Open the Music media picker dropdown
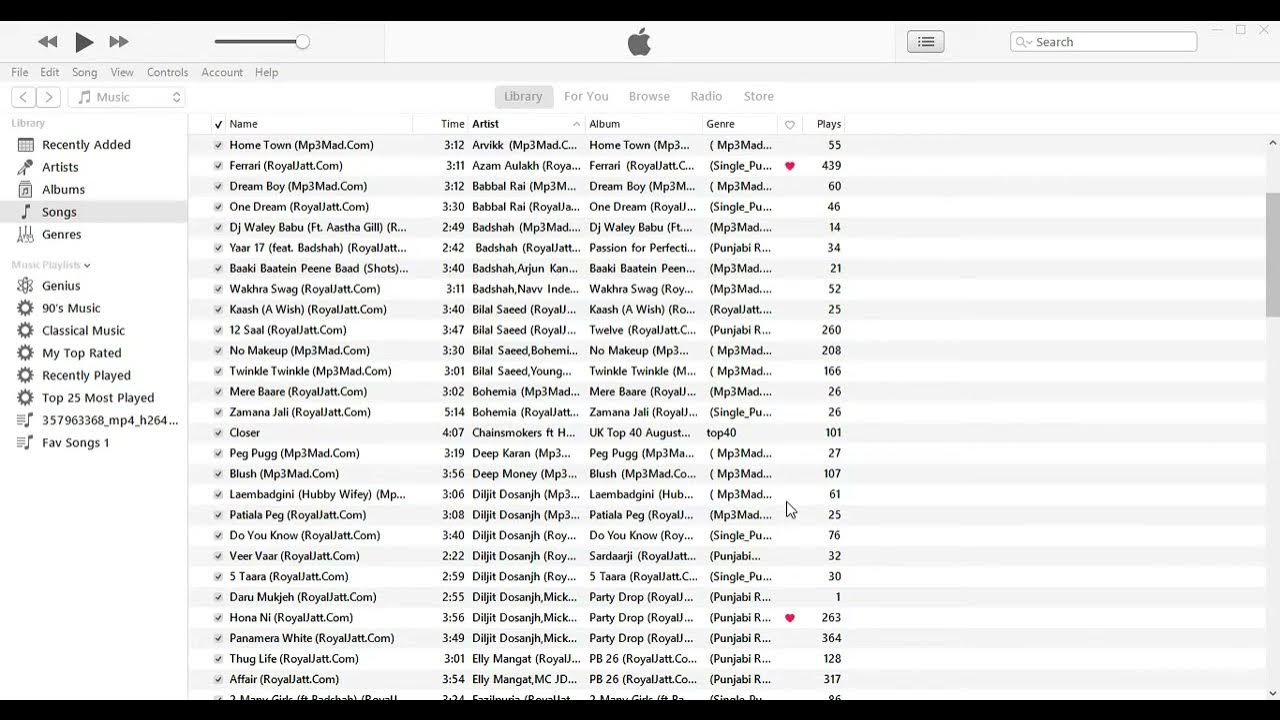This screenshot has height=720, width=1280. click(127, 97)
